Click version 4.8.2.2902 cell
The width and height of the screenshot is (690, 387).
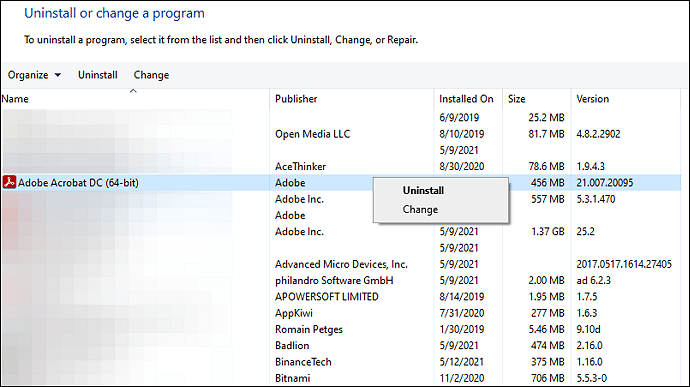click(x=598, y=134)
